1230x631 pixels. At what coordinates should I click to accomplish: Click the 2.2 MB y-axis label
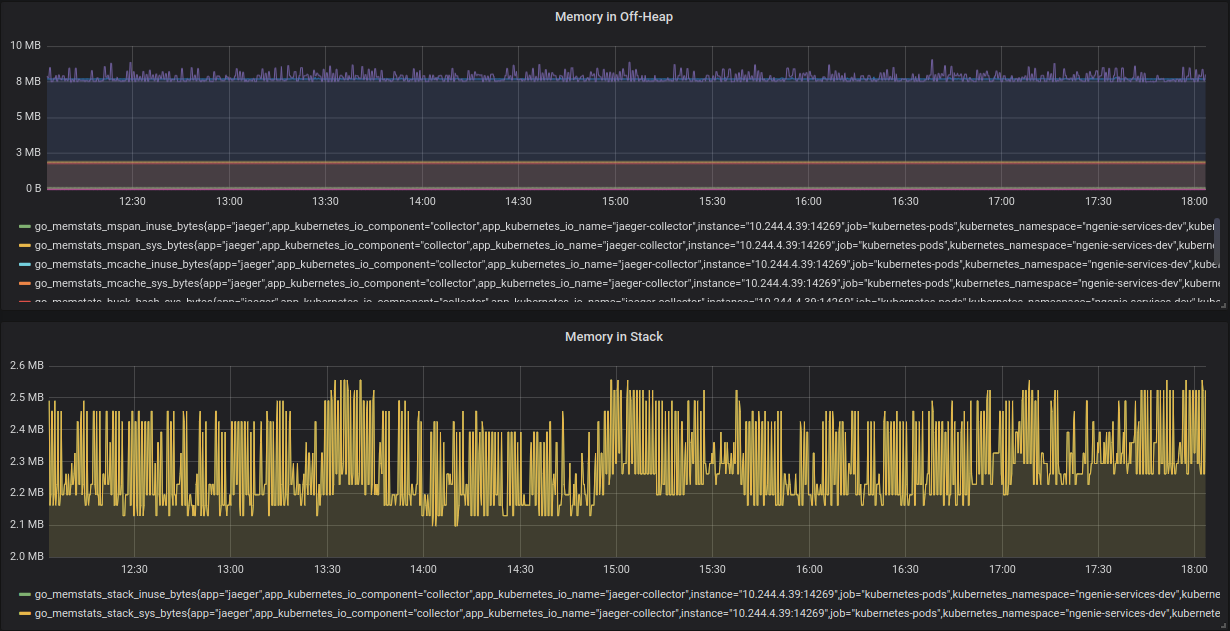(26, 493)
